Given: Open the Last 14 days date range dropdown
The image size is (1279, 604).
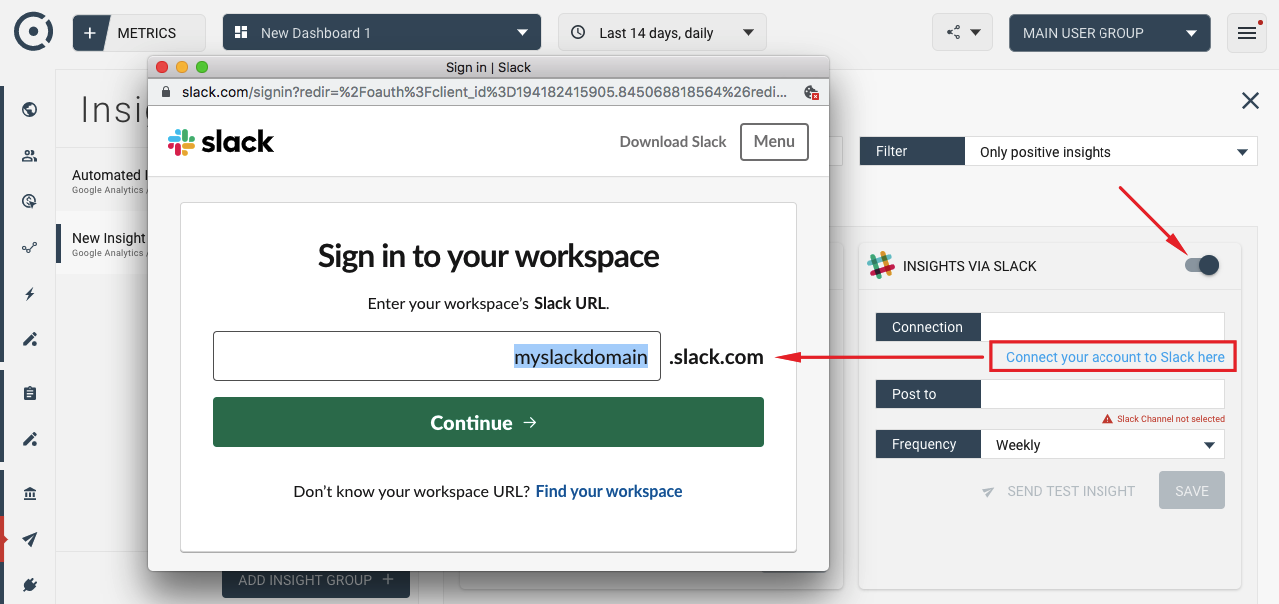Looking at the screenshot, I should [x=662, y=33].
